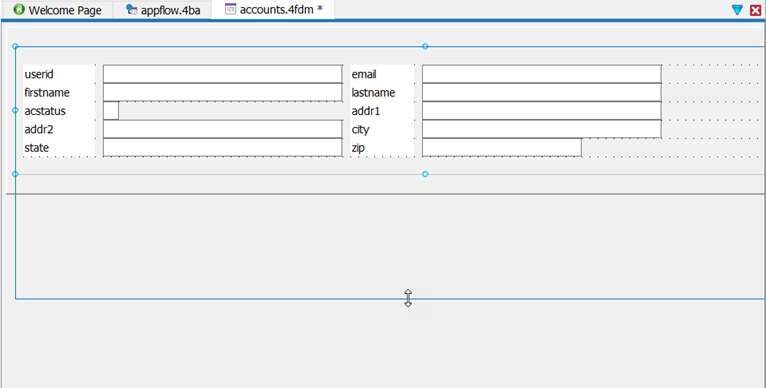The height and width of the screenshot is (388, 766).
Task: Click the userid input field
Action: (x=223, y=74)
